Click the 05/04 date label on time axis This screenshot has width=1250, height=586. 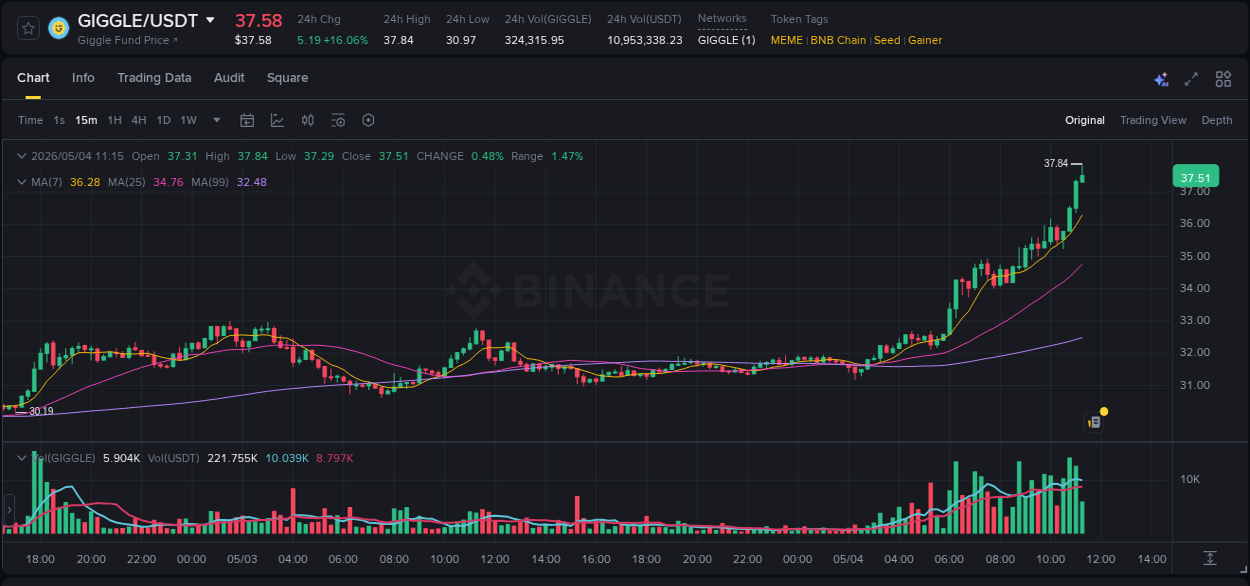(x=848, y=559)
